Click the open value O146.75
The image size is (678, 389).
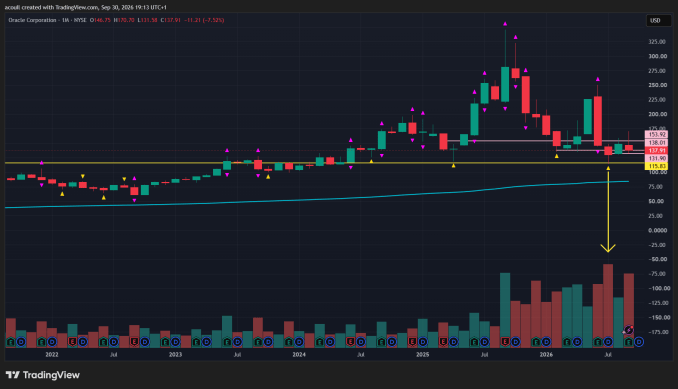coord(100,20)
